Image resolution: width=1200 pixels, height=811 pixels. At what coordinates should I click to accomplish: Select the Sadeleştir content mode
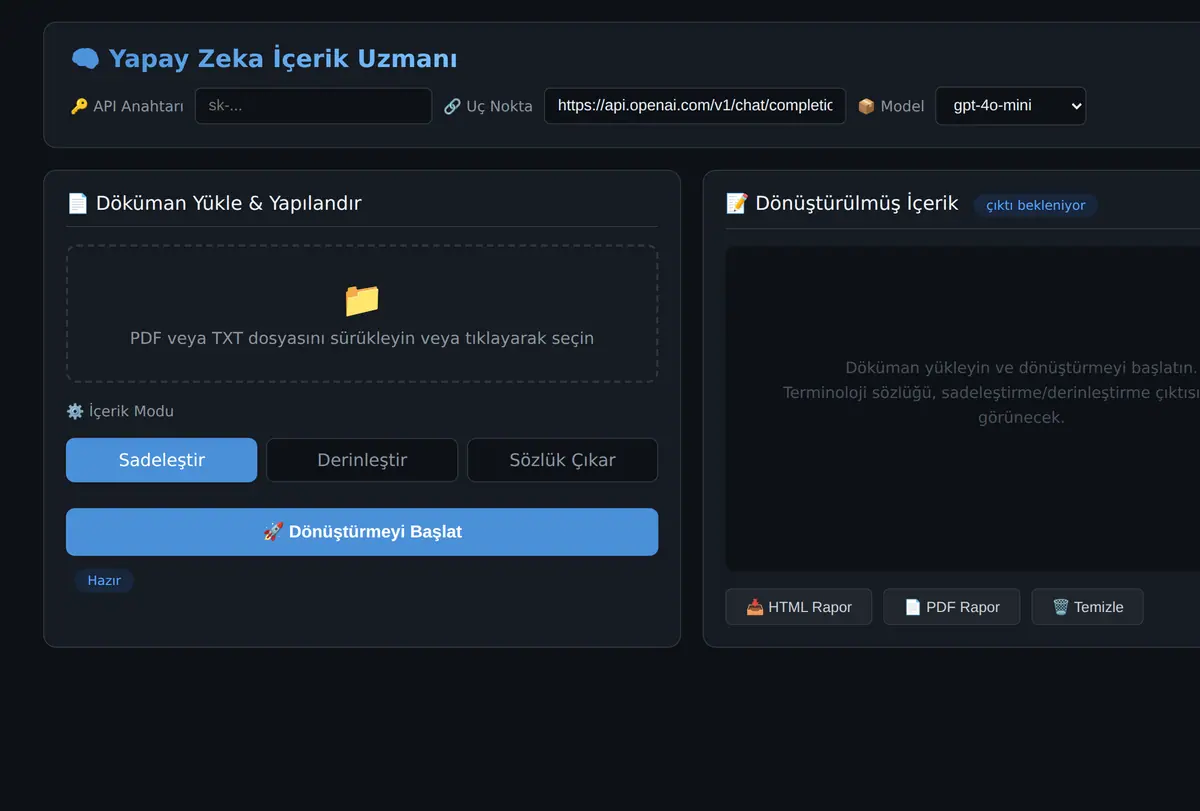(x=162, y=460)
